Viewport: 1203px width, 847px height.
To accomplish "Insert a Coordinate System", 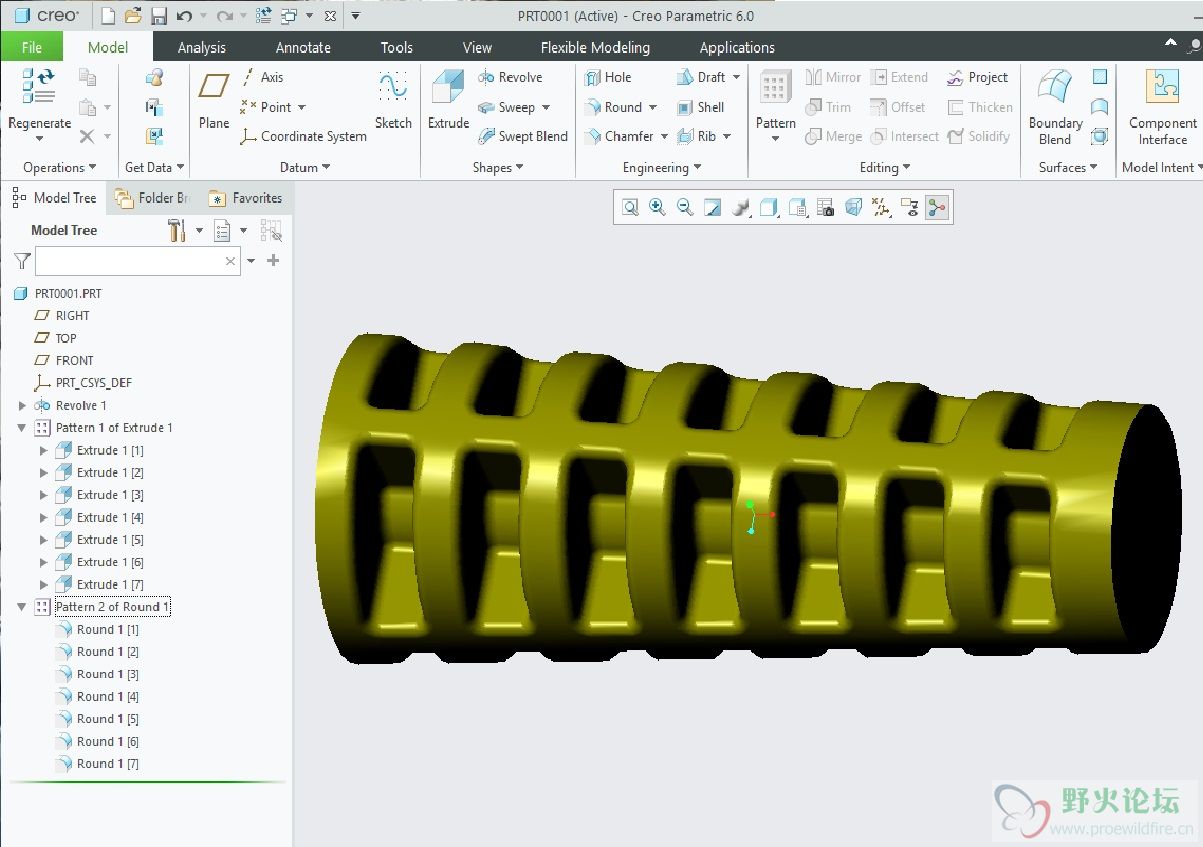I will pyautogui.click(x=303, y=136).
